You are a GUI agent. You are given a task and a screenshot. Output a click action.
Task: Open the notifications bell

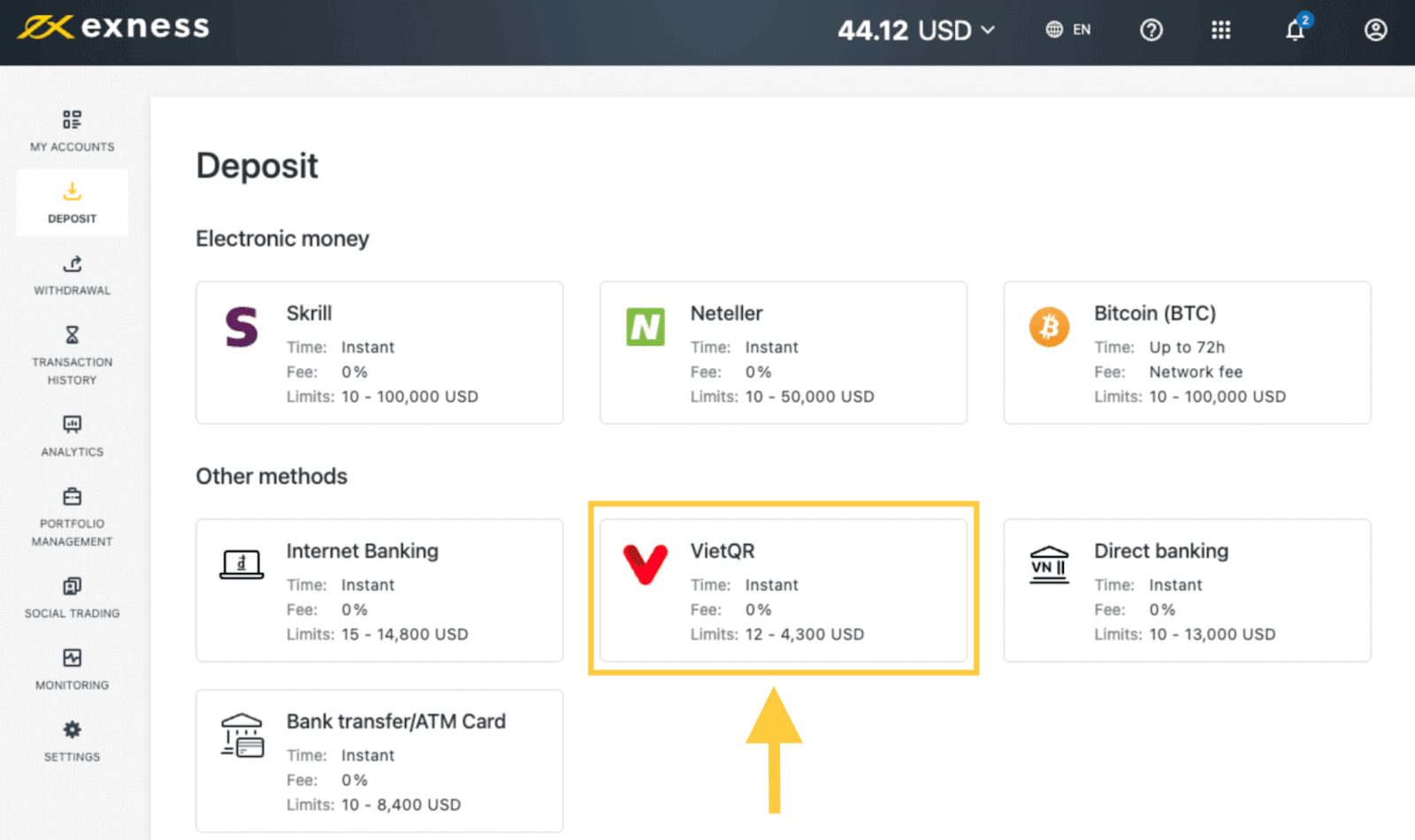tap(1296, 29)
